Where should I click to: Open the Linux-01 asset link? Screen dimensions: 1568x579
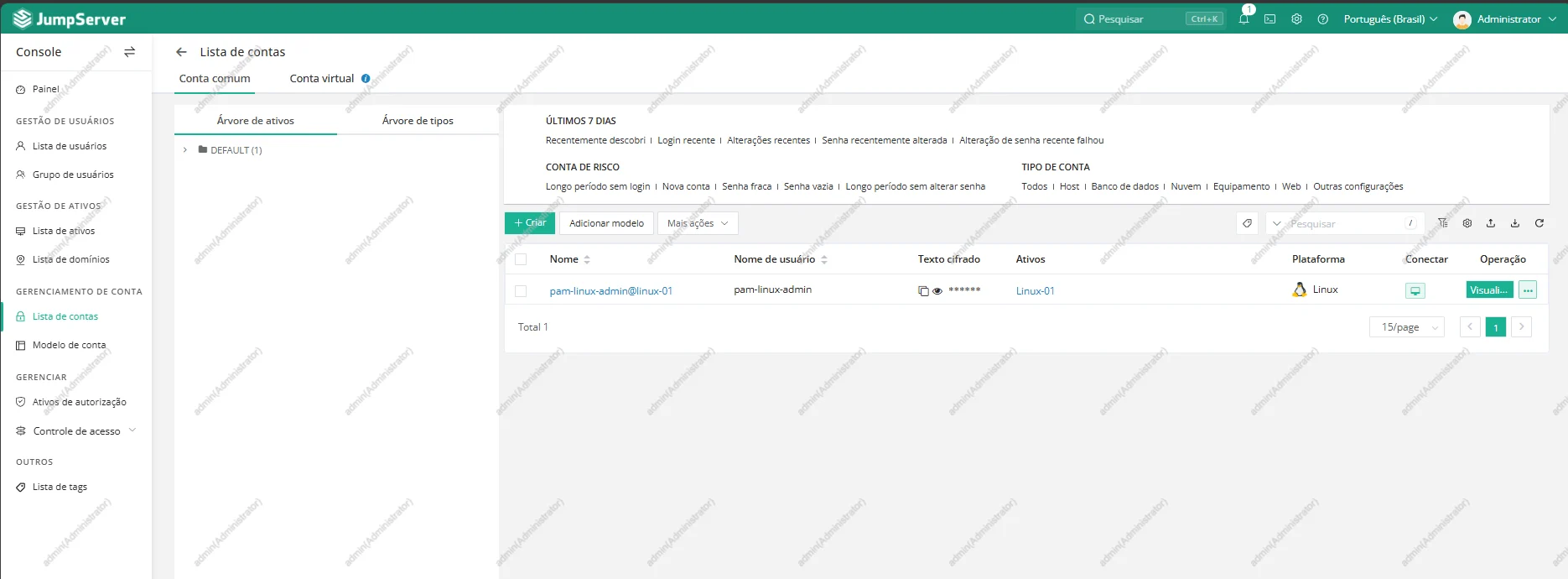(x=1036, y=291)
